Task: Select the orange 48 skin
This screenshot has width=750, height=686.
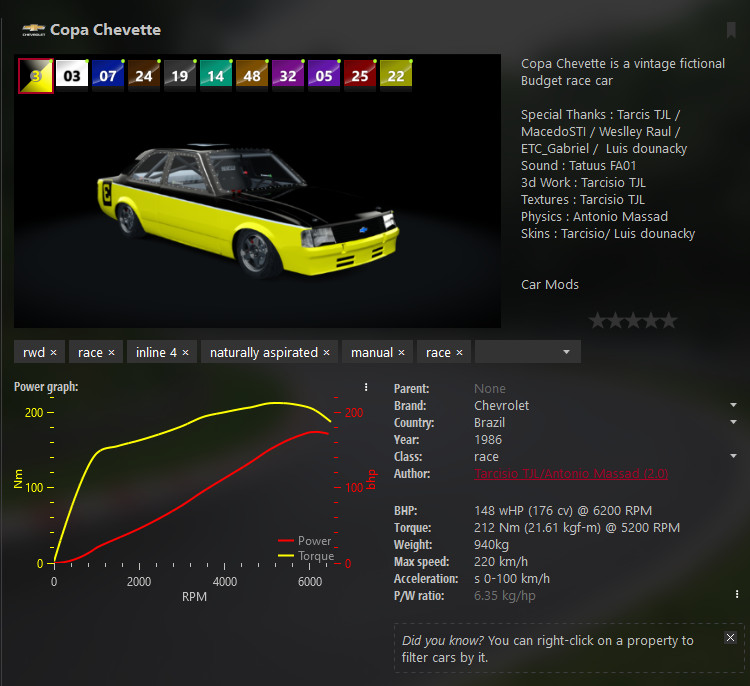Action: pos(252,75)
